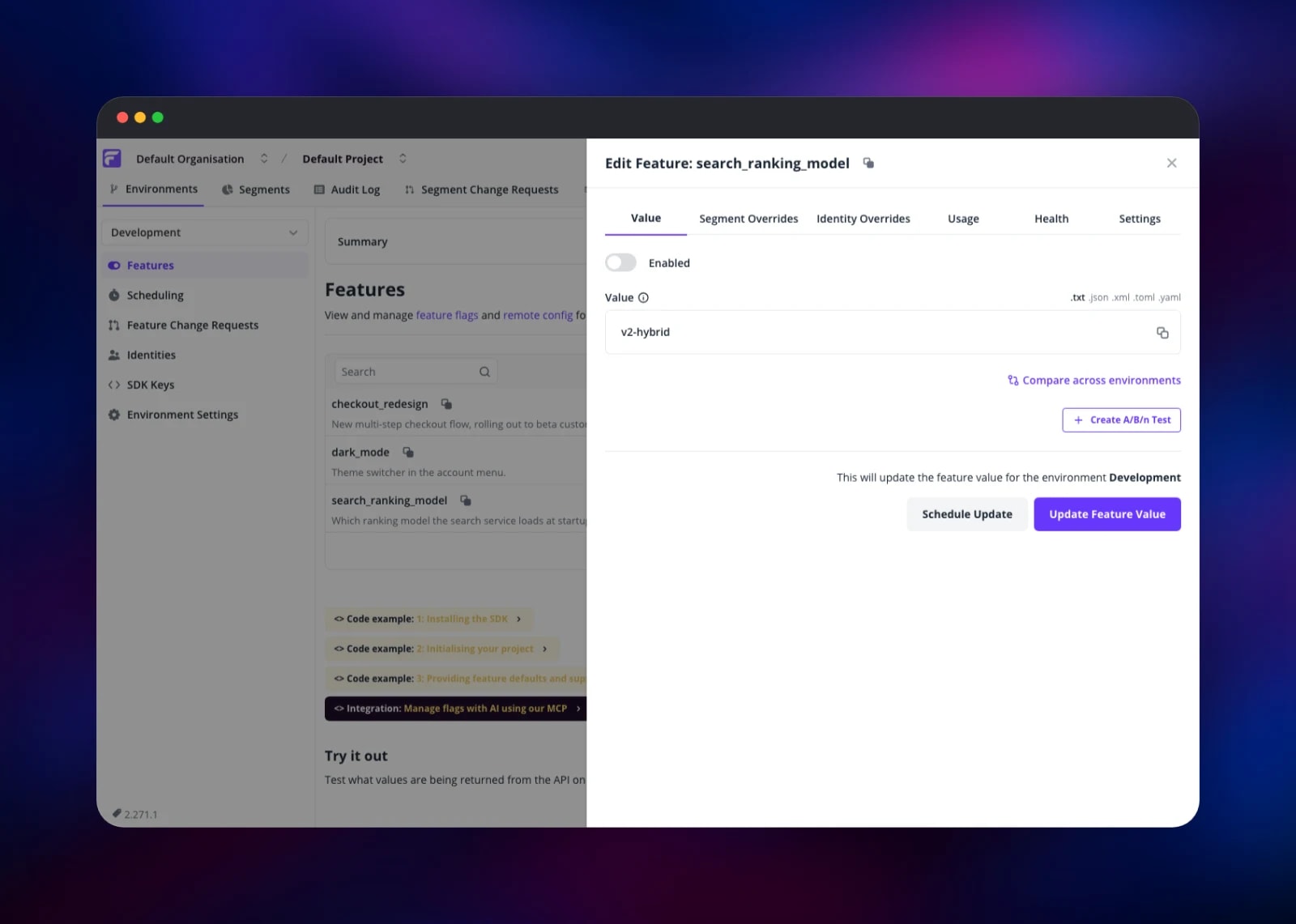Screen dimensions: 1296x924
Task: Switch to the Segment Overrides tab
Action: point(748,219)
